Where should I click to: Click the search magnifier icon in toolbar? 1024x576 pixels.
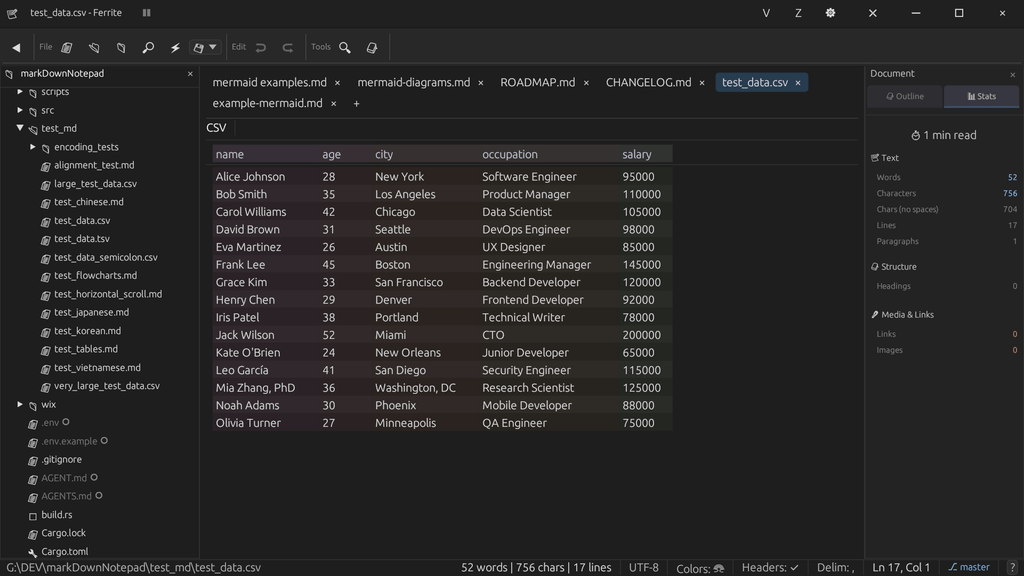[147, 47]
